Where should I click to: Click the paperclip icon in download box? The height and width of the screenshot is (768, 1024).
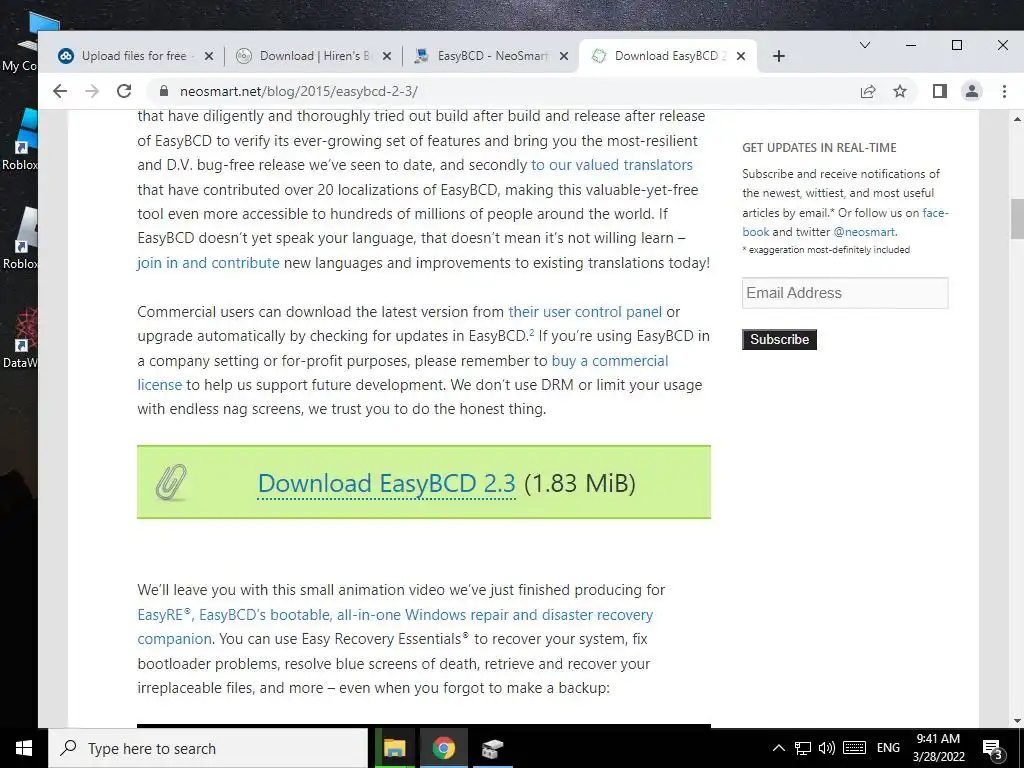point(172,483)
